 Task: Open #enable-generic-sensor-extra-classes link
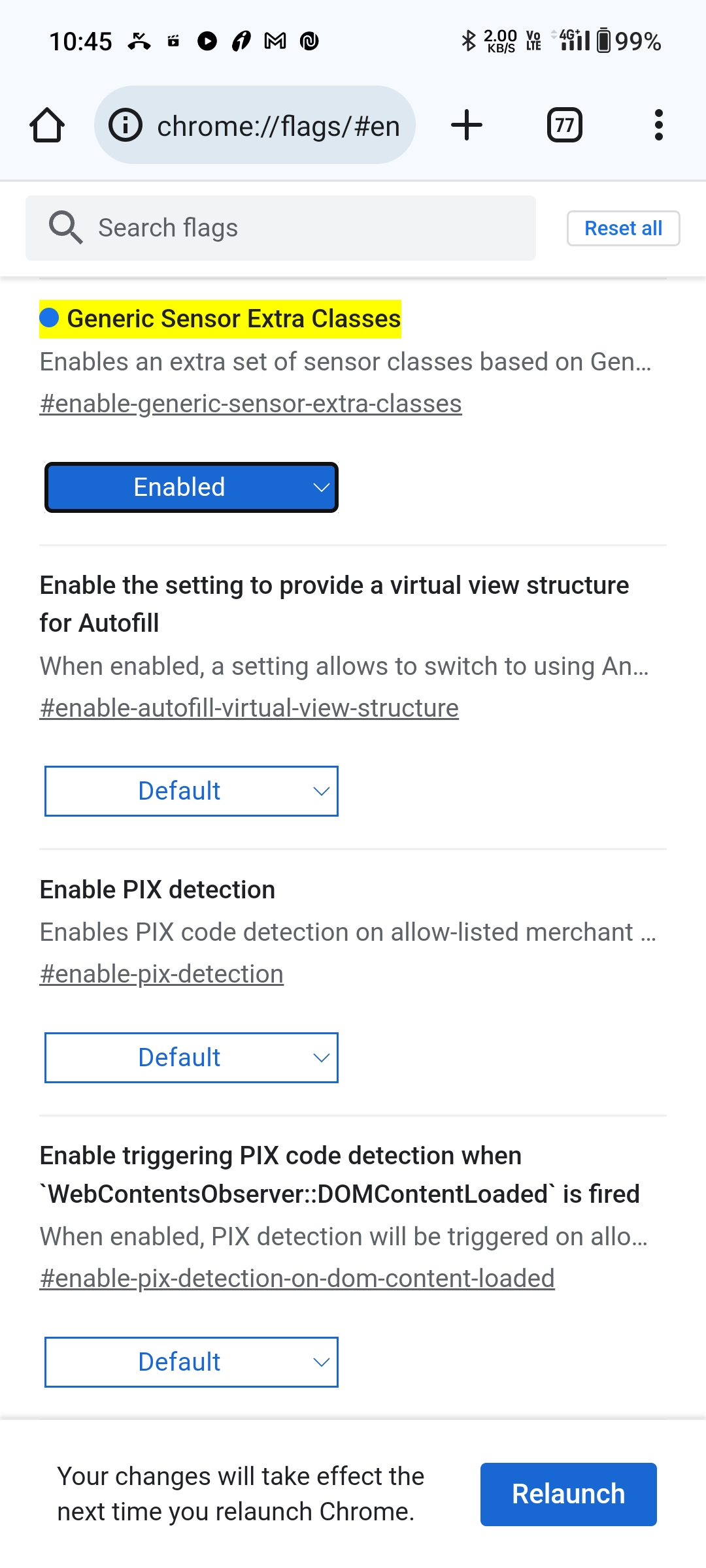[251, 404]
